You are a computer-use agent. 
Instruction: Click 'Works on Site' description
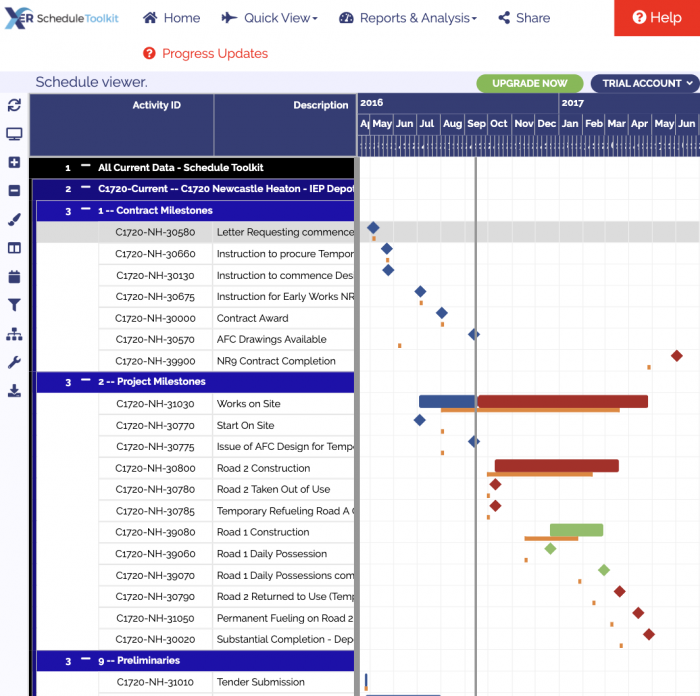coord(249,404)
